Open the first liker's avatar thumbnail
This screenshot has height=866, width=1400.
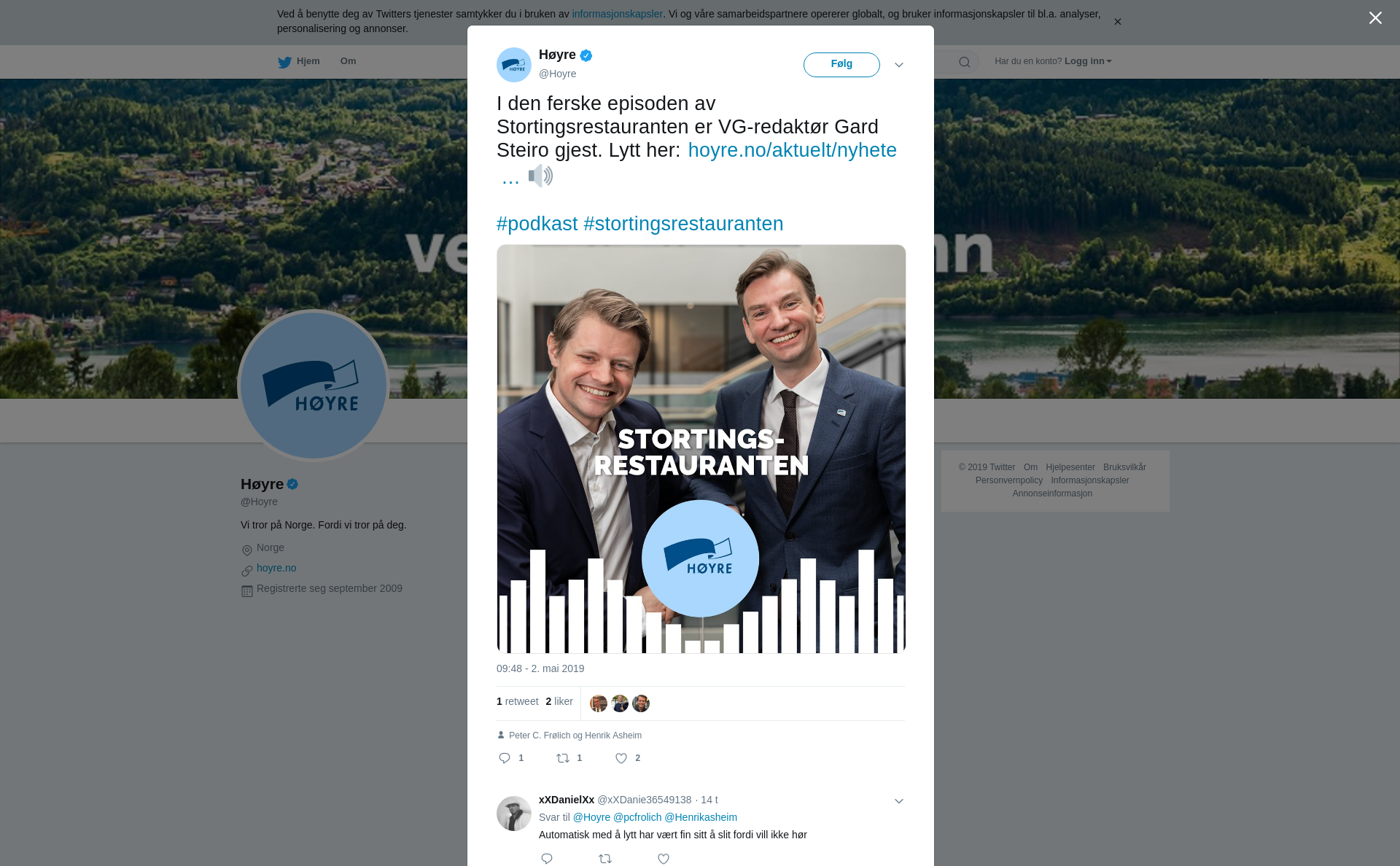click(599, 703)
